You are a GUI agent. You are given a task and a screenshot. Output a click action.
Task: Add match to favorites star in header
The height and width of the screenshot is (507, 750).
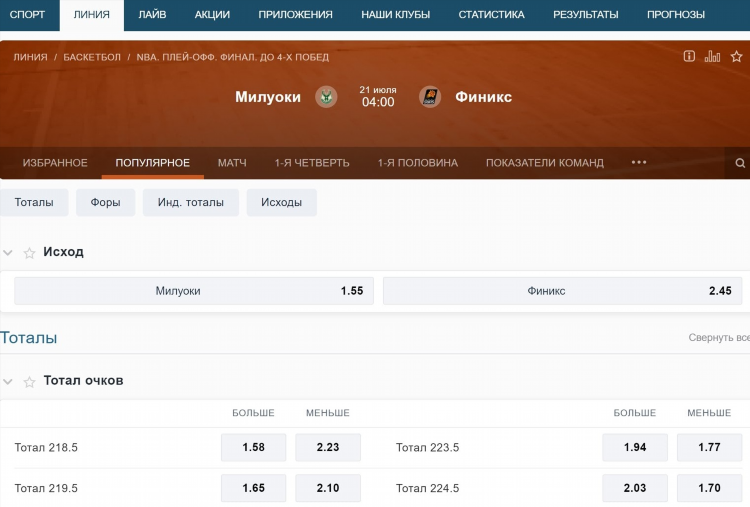click(x=736, y=56)
